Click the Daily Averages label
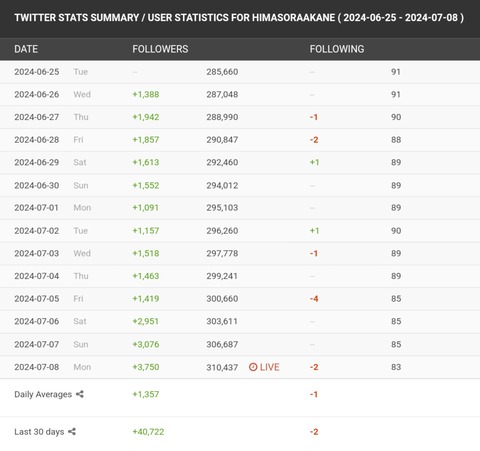This screenshot has width=480, height=451. [43, 394]
